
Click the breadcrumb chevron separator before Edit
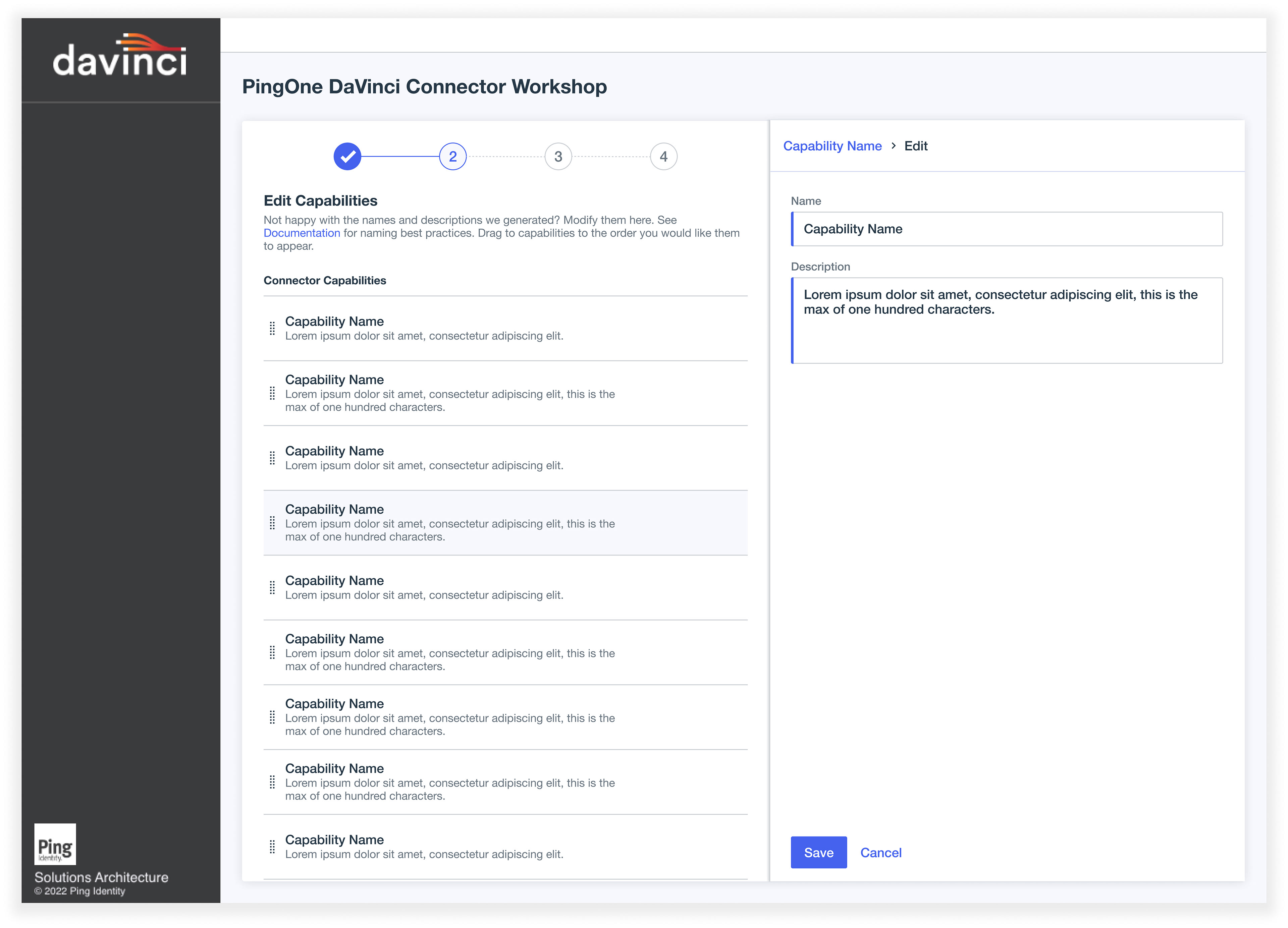coord(893,146)
